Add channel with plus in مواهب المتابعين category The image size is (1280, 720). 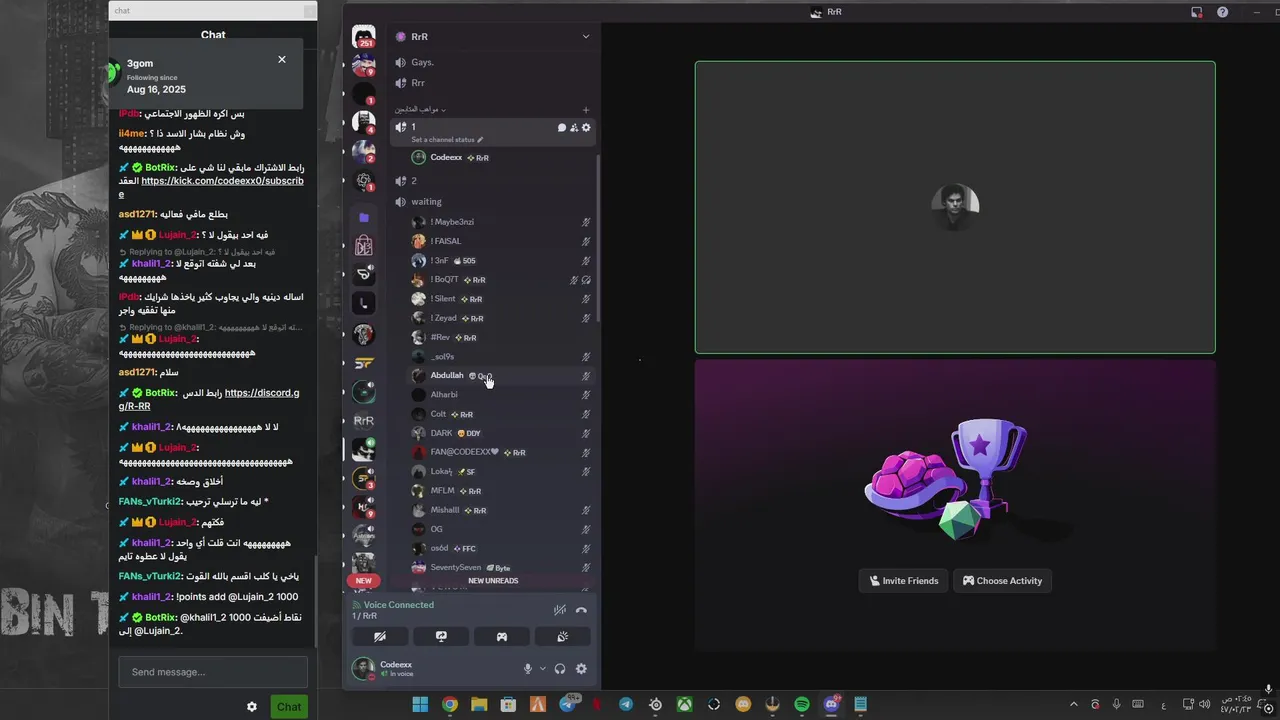tap(586, 110)
